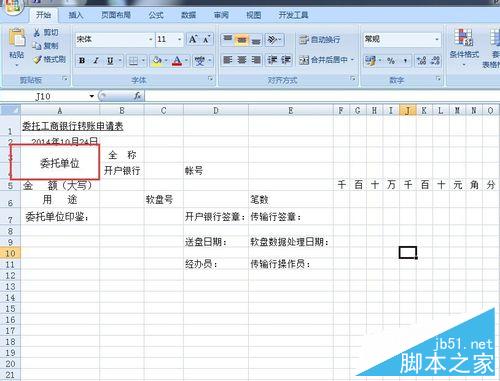
Task: Open the font name 宋体 dropdown
Action: pos(150,39)
